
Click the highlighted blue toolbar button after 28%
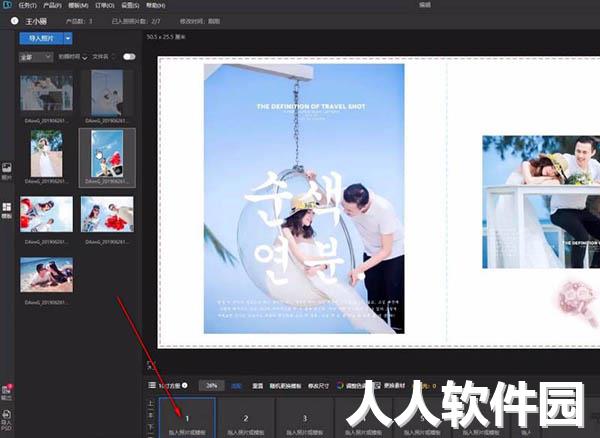(x=237, y=386)
